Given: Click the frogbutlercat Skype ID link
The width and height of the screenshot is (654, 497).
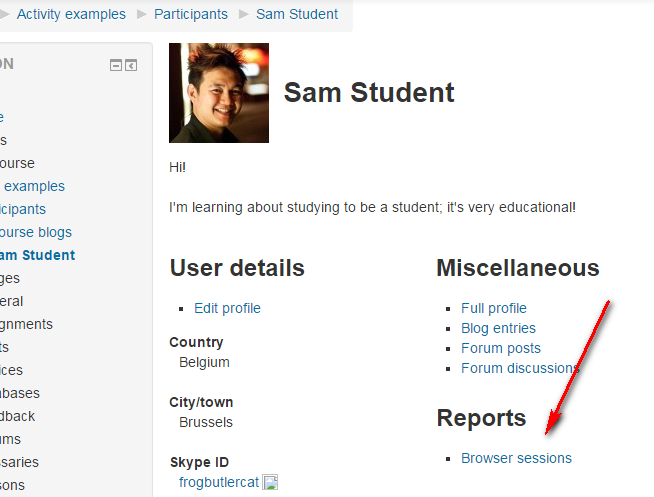Looking at the screenshot, I should coord(219,482).
